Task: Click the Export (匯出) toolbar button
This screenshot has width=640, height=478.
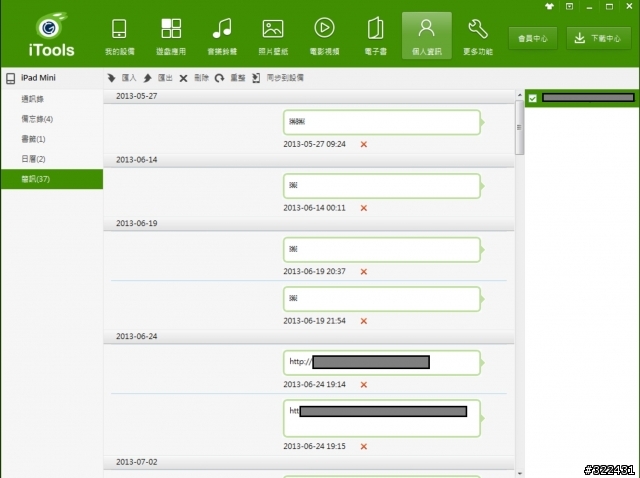Action: click(x=158, y=78)
